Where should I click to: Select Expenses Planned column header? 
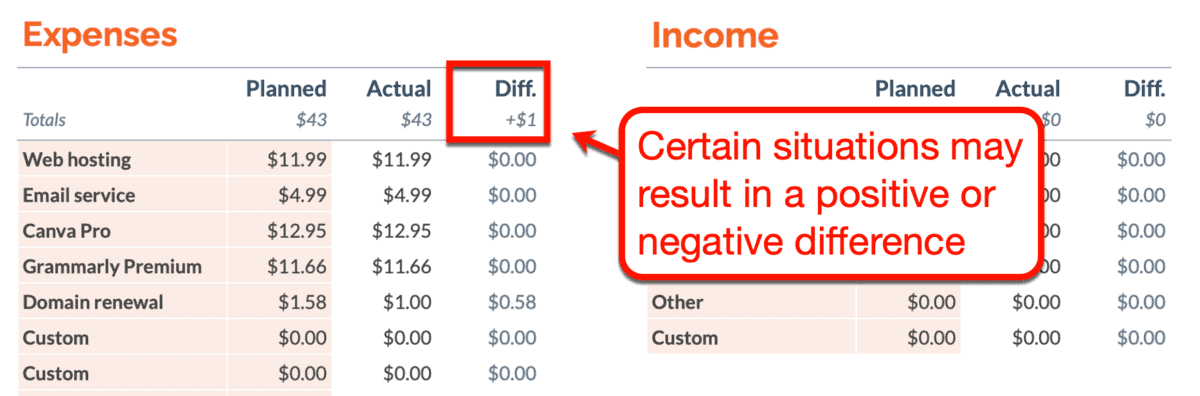tap(286, 89)
